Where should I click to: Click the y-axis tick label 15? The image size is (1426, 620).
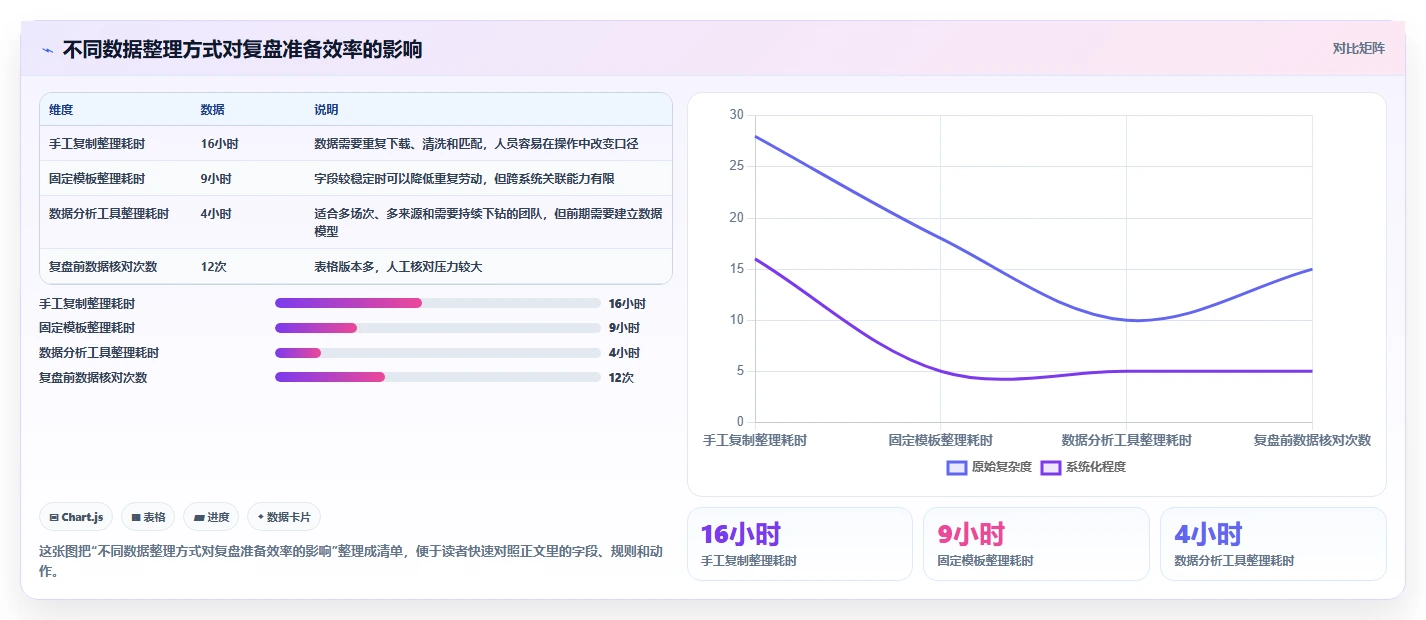[737, 269]
